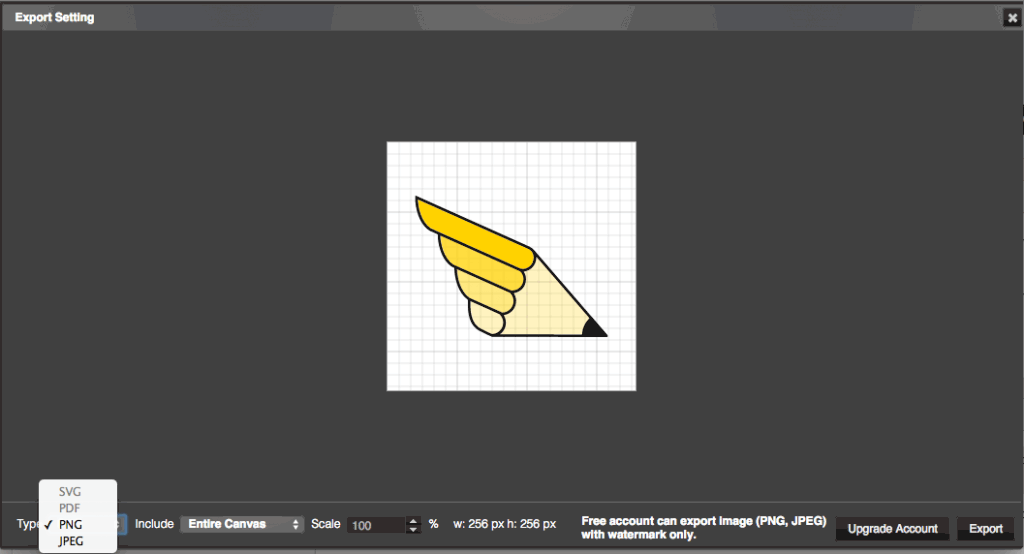
Task: Choose PDF from the type list
Action: pos(70,508)
